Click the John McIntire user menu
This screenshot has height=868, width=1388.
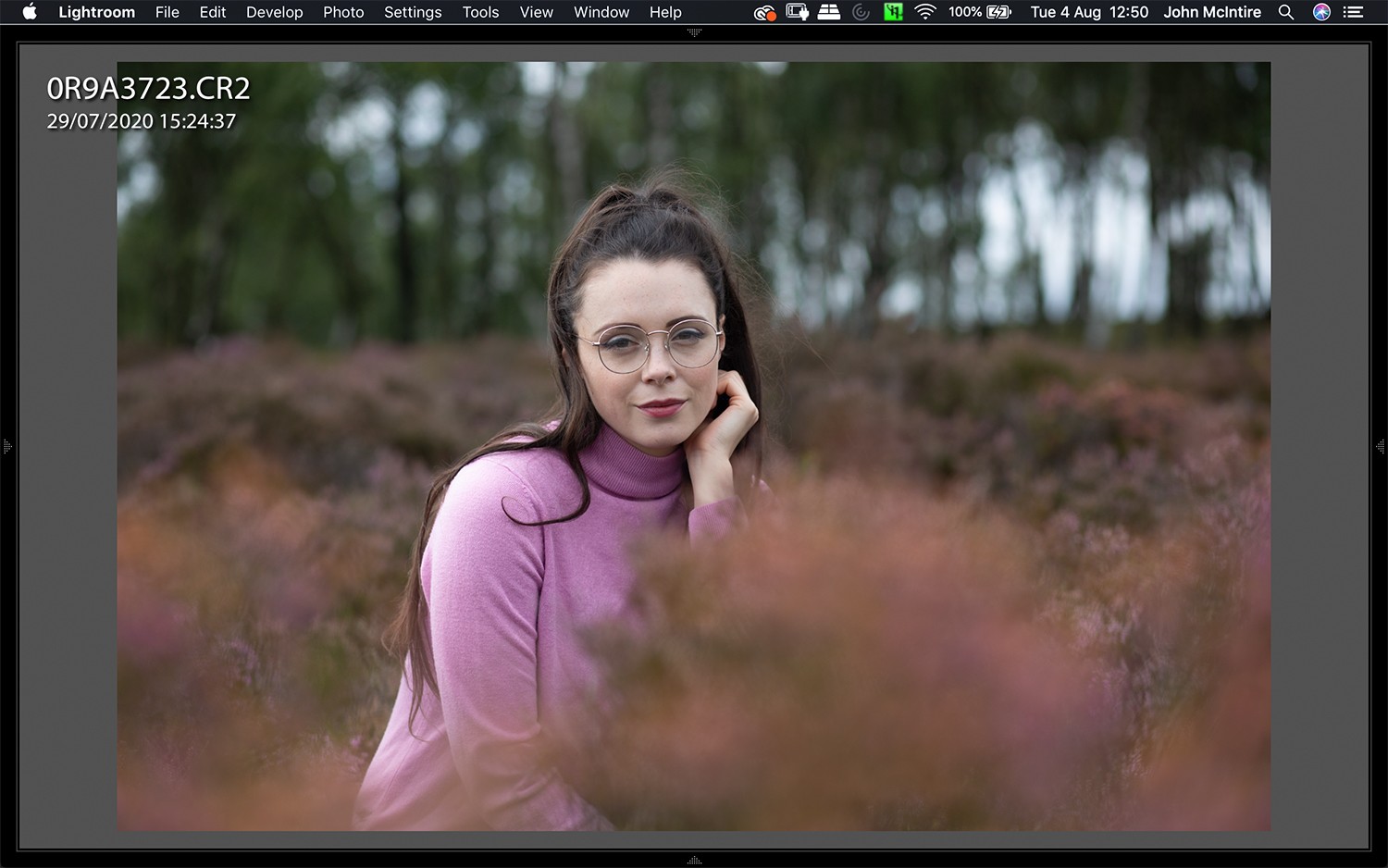[x=1212, y=12]
